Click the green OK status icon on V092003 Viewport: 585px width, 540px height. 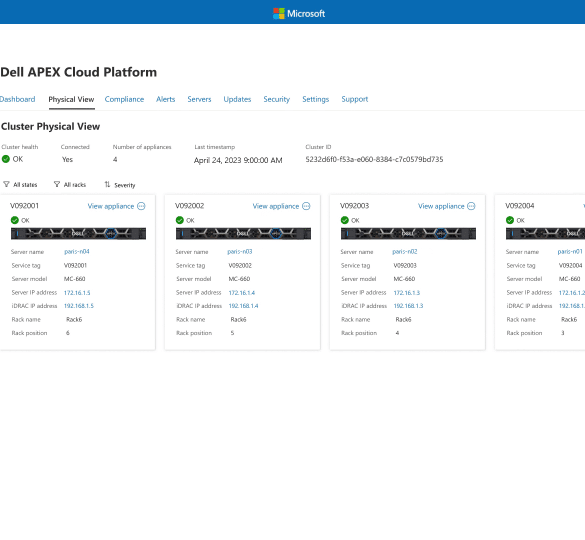345,220
